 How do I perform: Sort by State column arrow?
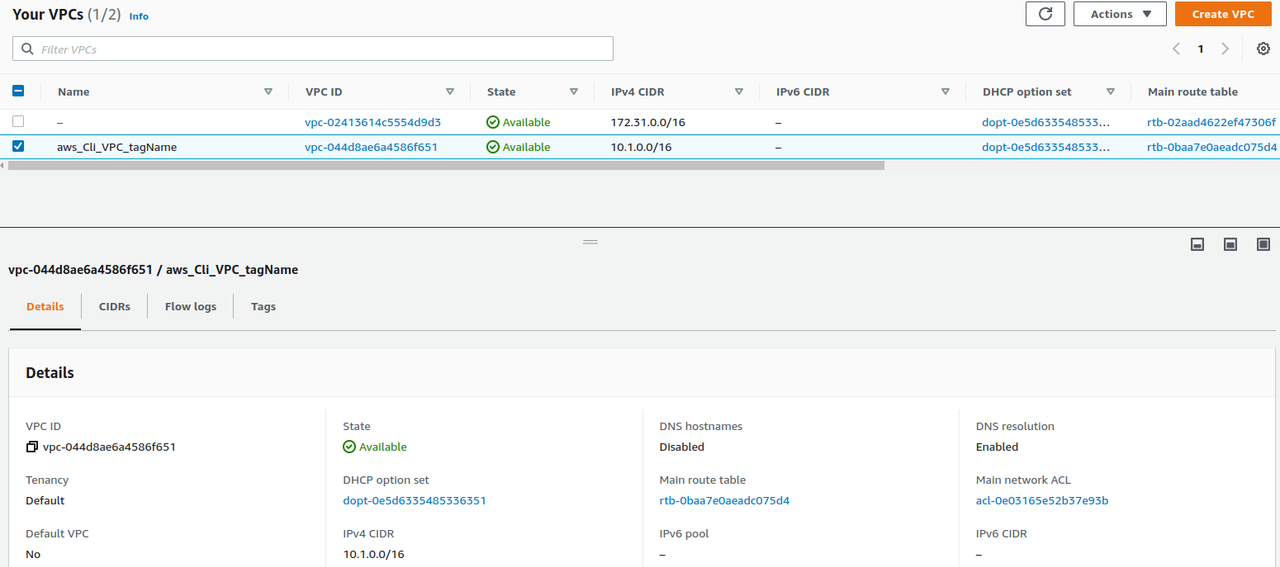click(574, 92)
